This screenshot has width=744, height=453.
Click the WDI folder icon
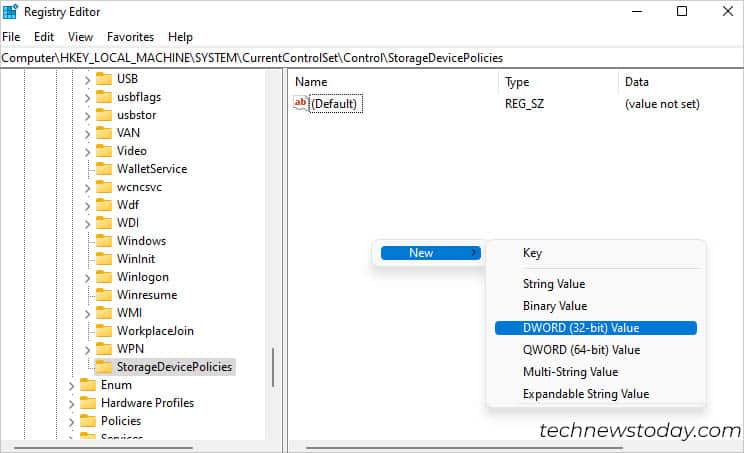pos(104,222)
